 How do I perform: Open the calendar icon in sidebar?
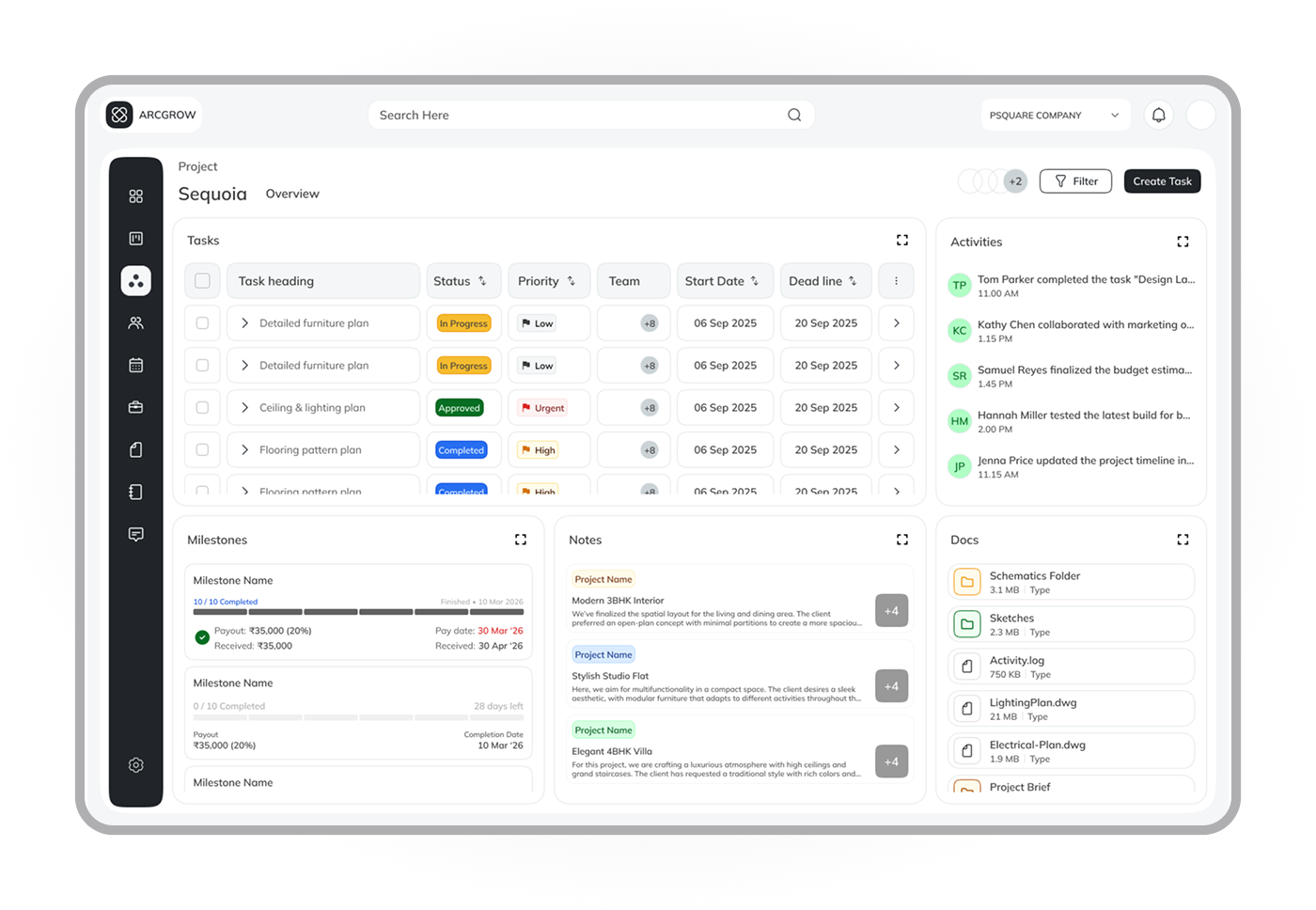136,365
